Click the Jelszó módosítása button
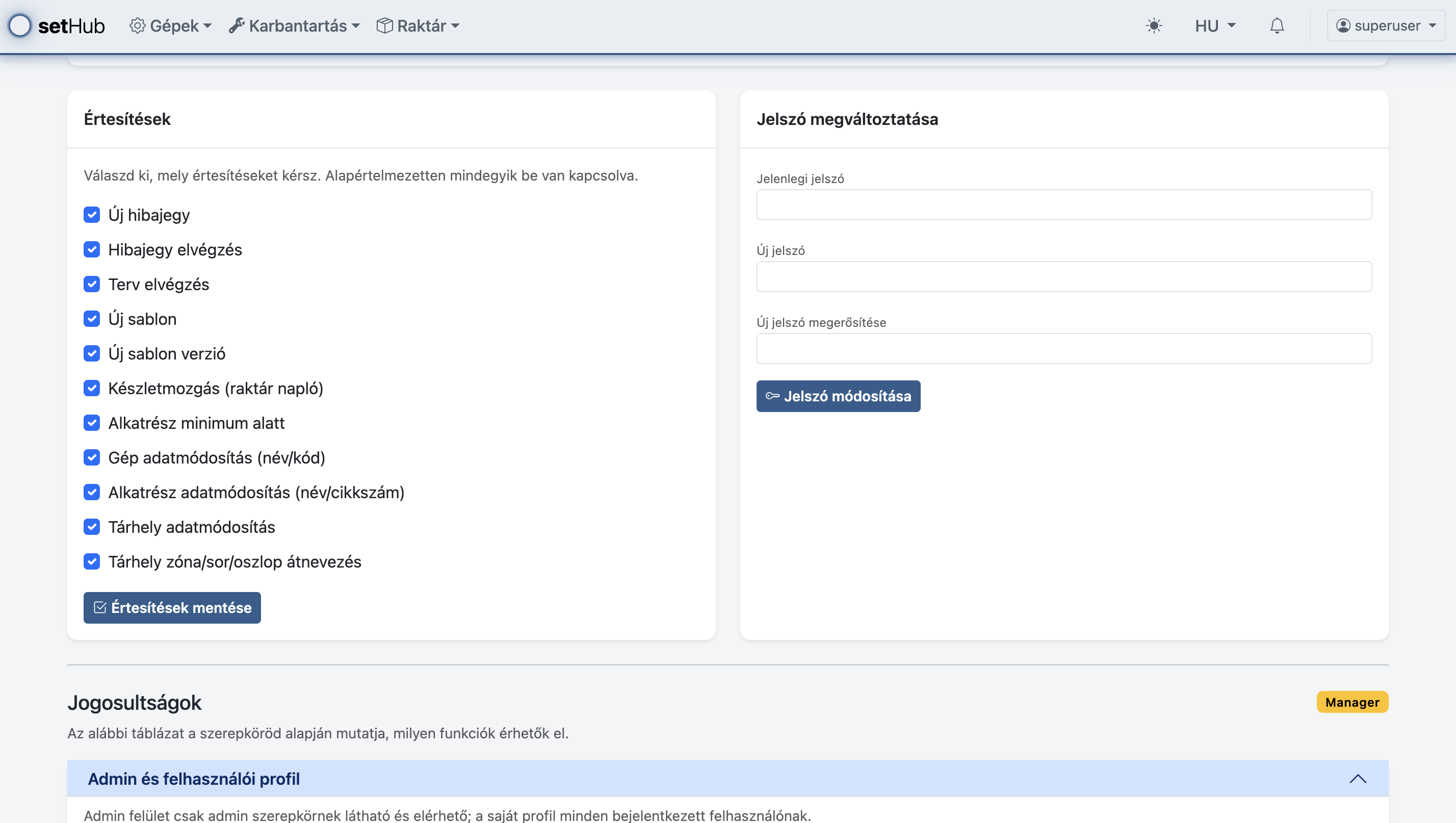The image size is (1456, 823). (838, 396)
